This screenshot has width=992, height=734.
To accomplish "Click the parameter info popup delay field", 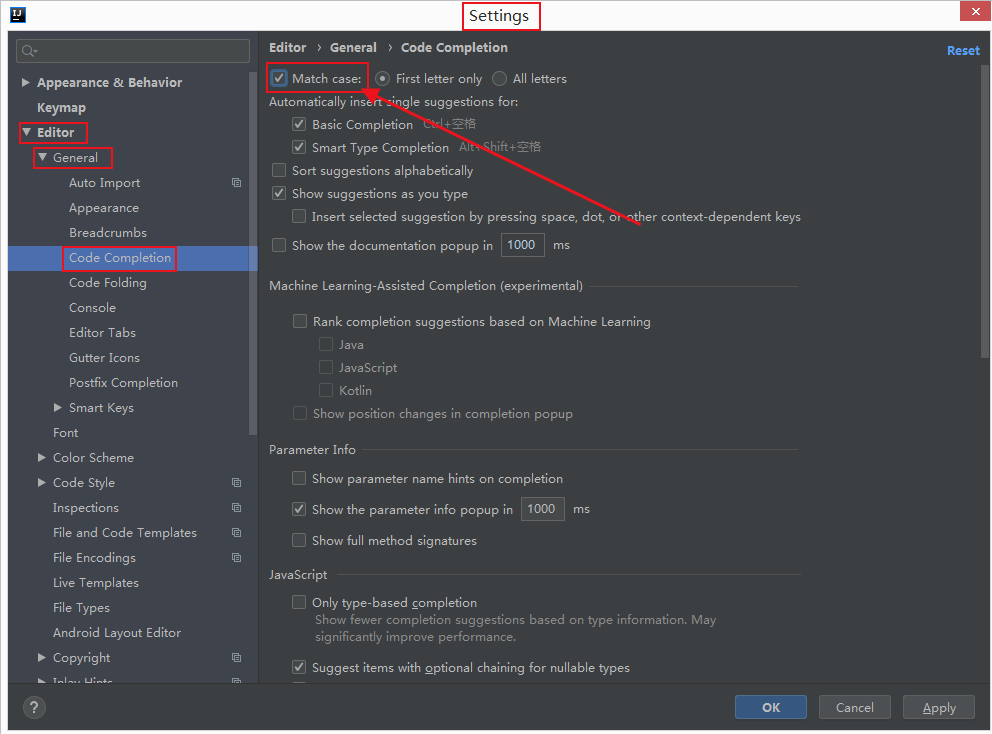I will pyautogui.click(x=543, y=509).
